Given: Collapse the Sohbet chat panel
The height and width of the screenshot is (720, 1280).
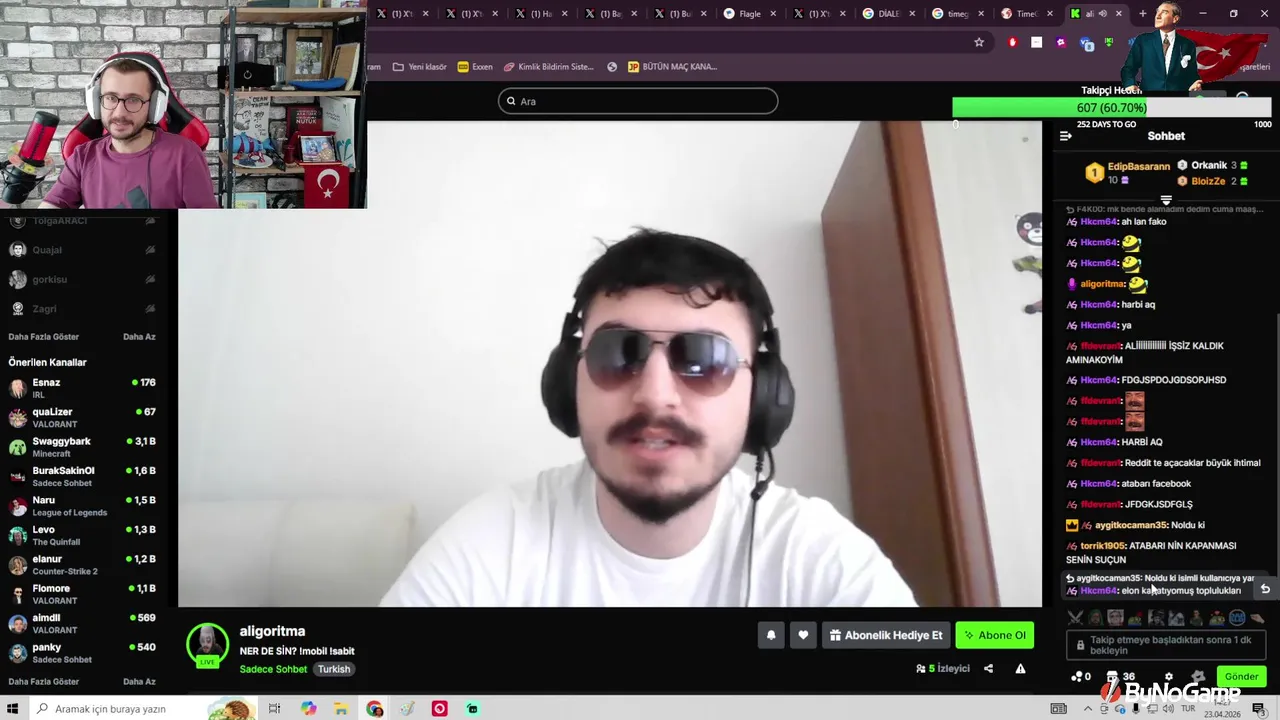Looking at the screenshot, I should point(1065,136).
